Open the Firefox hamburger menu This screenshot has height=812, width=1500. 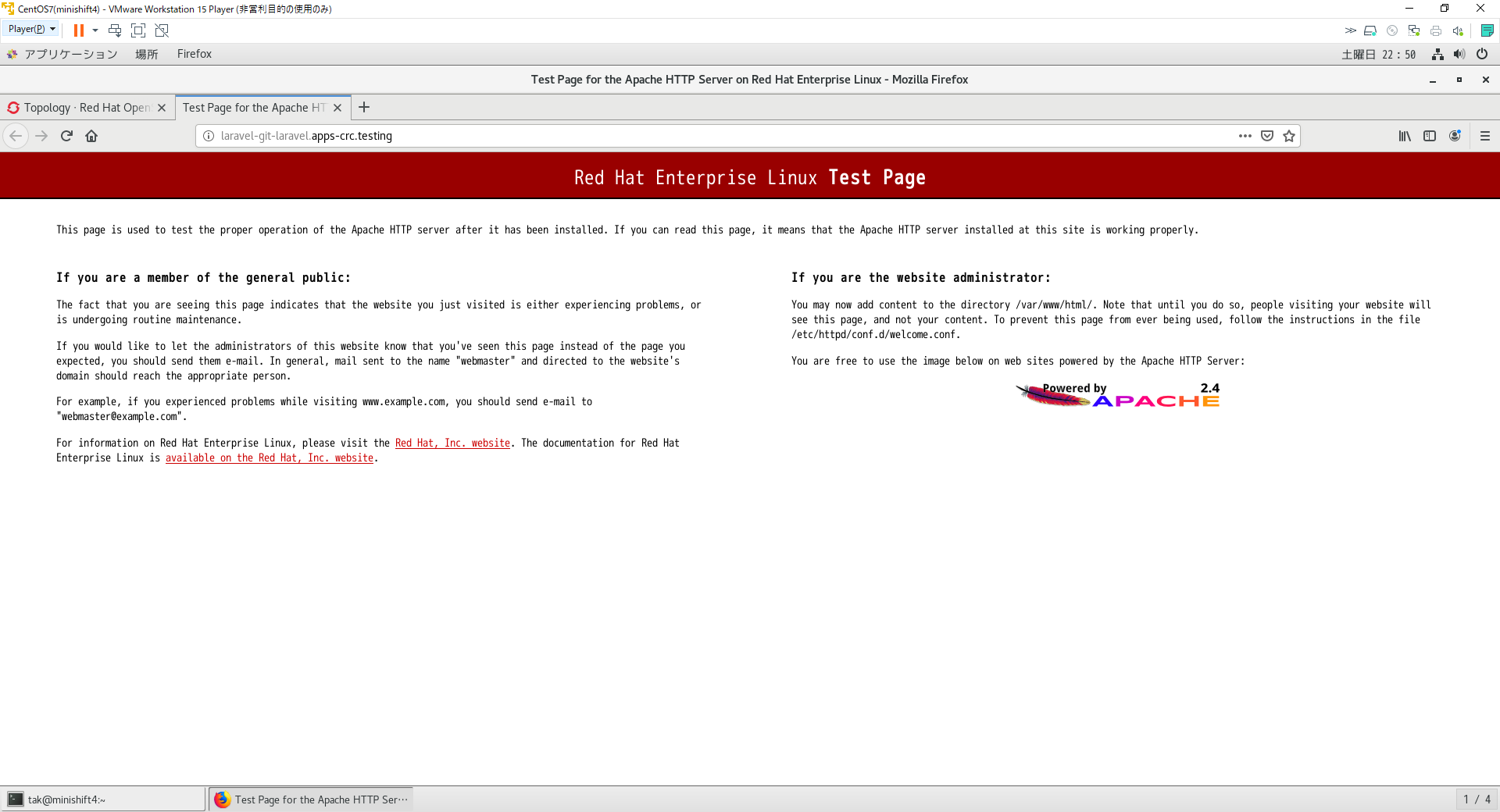pos(1485,136)
